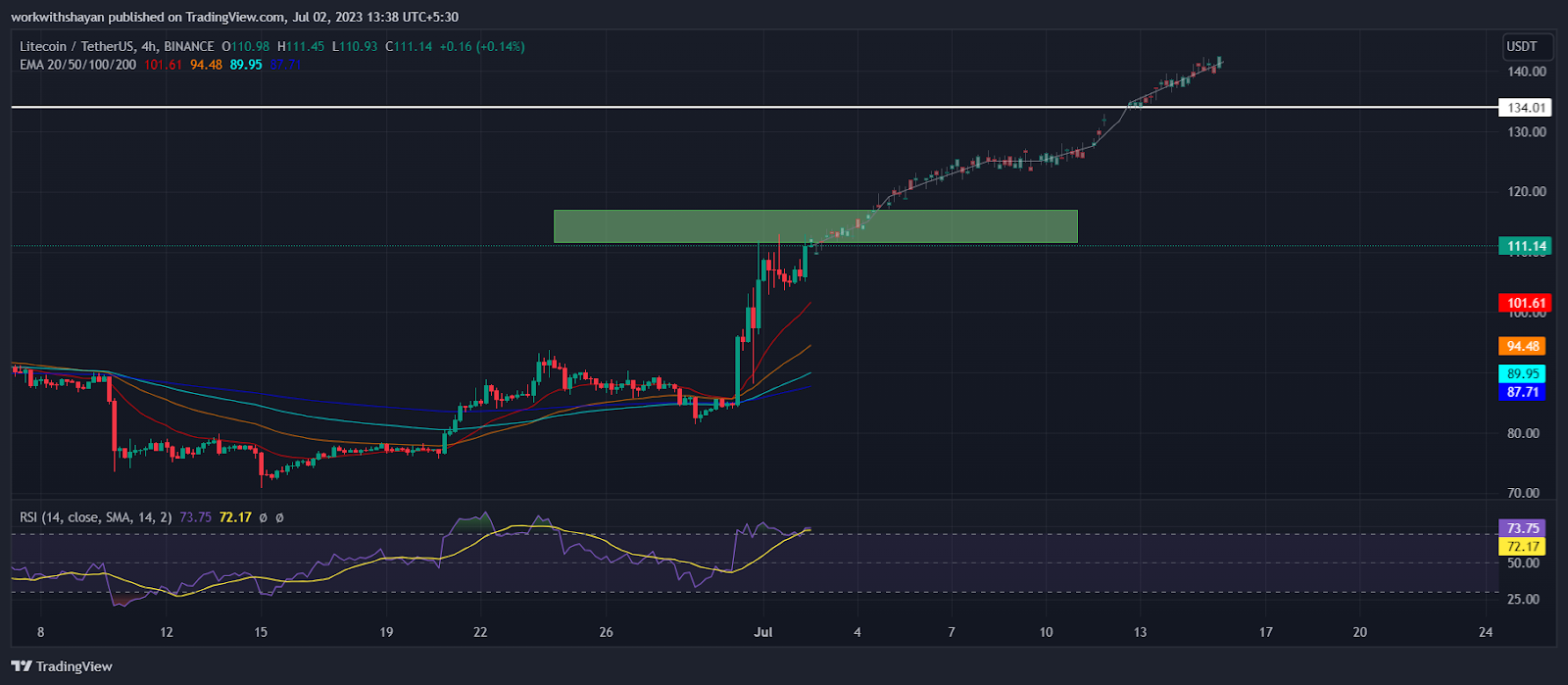Click the USDT currency label
The image size is (1568, 685).
(x=1521, y=46)
